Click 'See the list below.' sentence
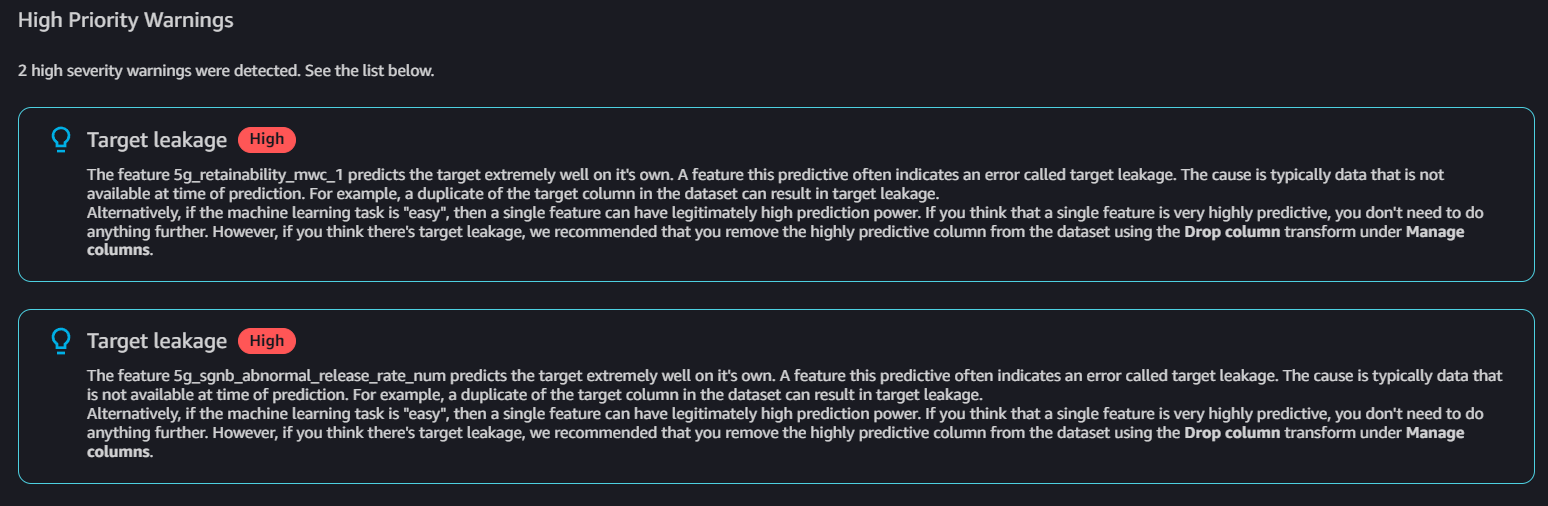Image resolution: width=1548 pixels, height=506 pixels. 376,72
